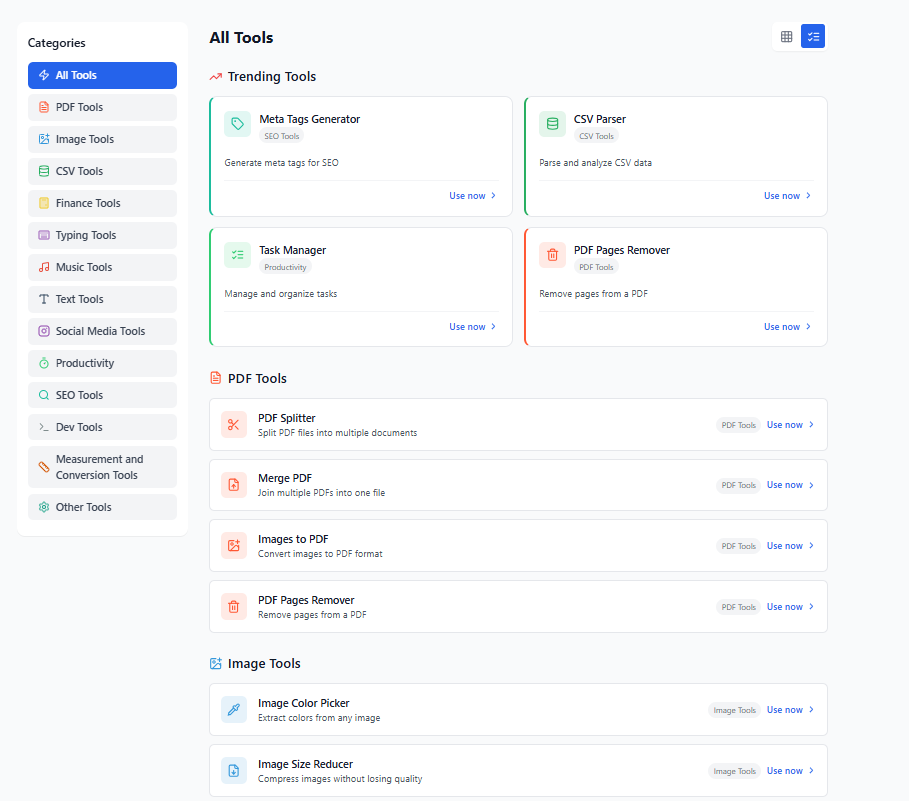Click the Social Media Tools instagram icon
Viewport: 909px width, 801px height.
pyautogui.click(x=44, y=331)
